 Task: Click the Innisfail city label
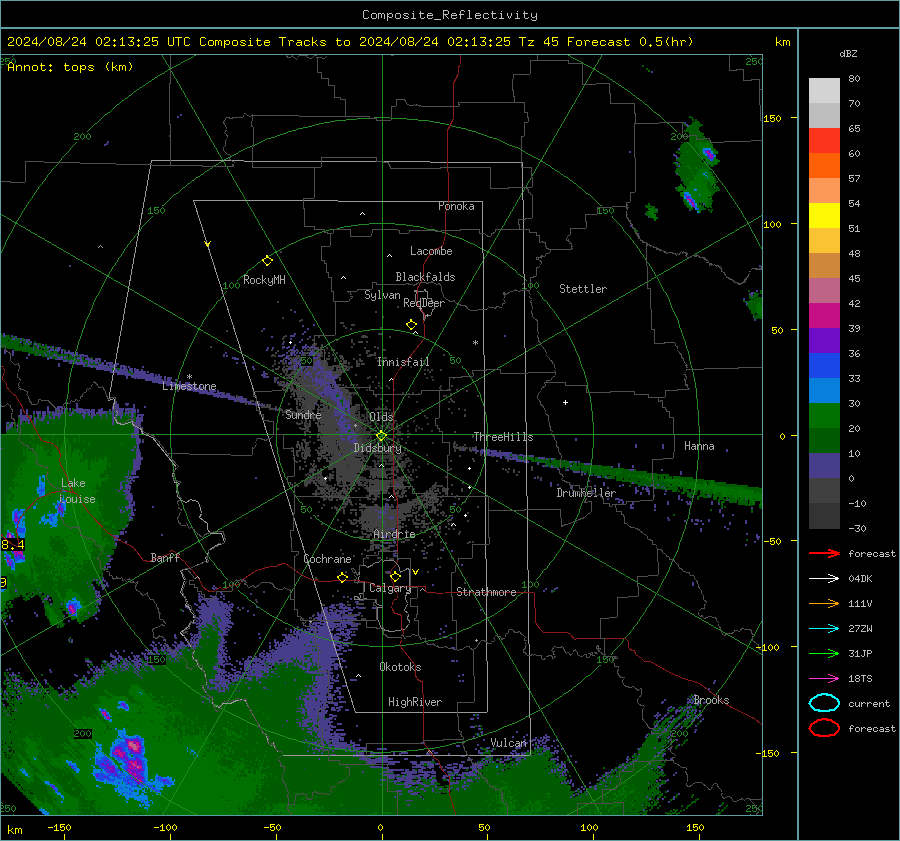403,362
